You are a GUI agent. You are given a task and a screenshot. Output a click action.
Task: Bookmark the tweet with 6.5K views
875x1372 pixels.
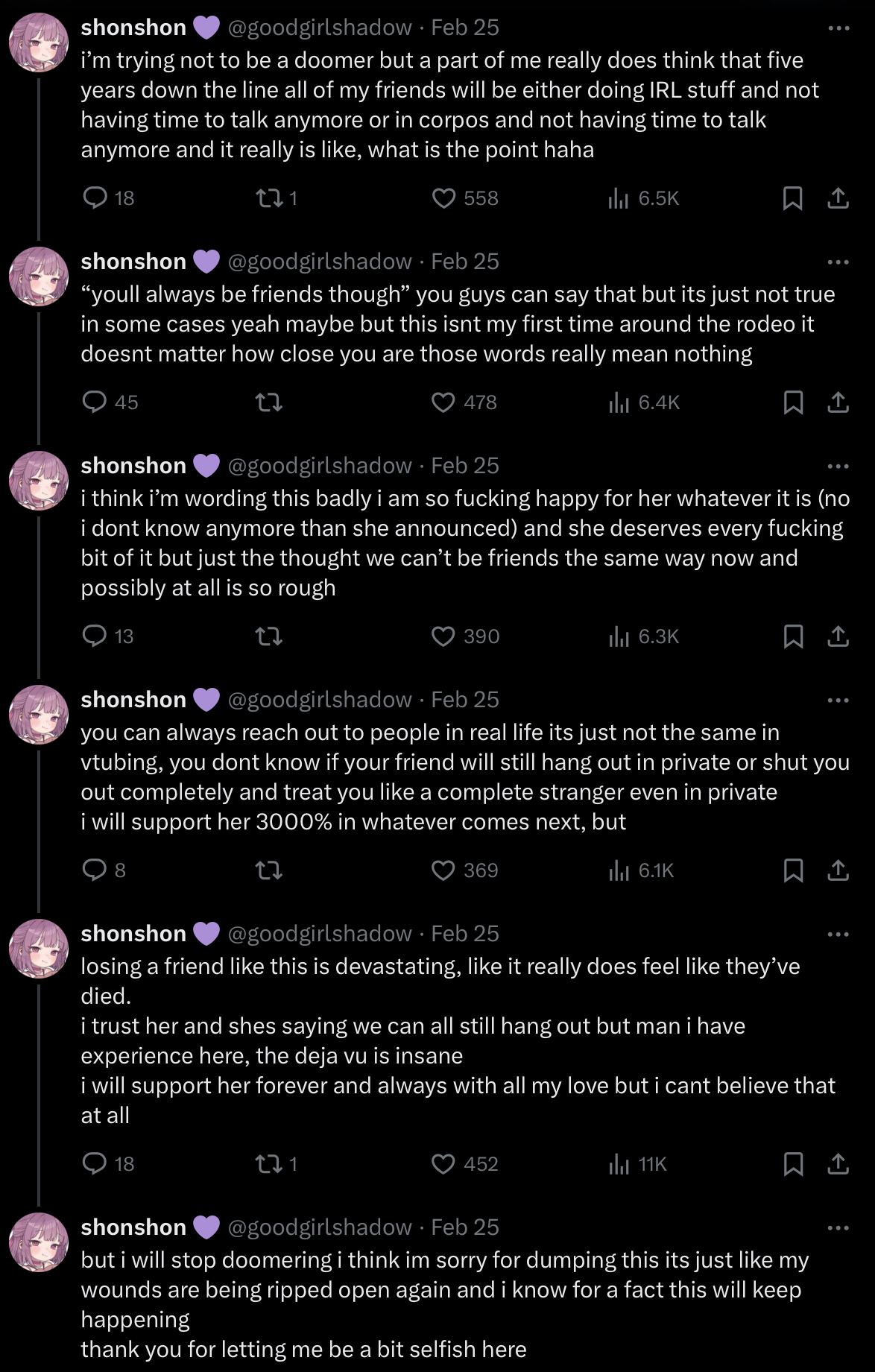[792, 198]
